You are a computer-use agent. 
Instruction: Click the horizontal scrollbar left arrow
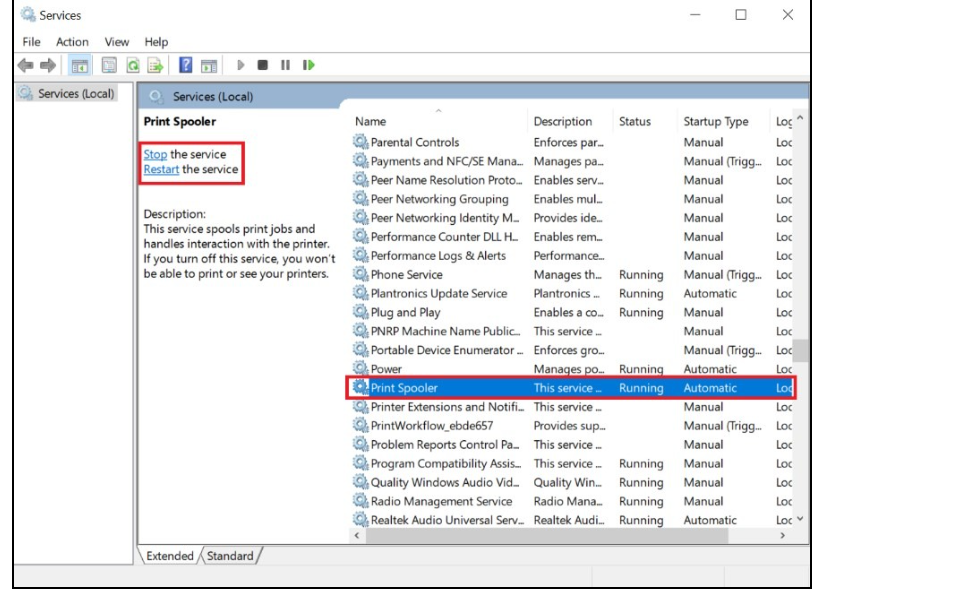pyautogui.click(x=357, y=535)
